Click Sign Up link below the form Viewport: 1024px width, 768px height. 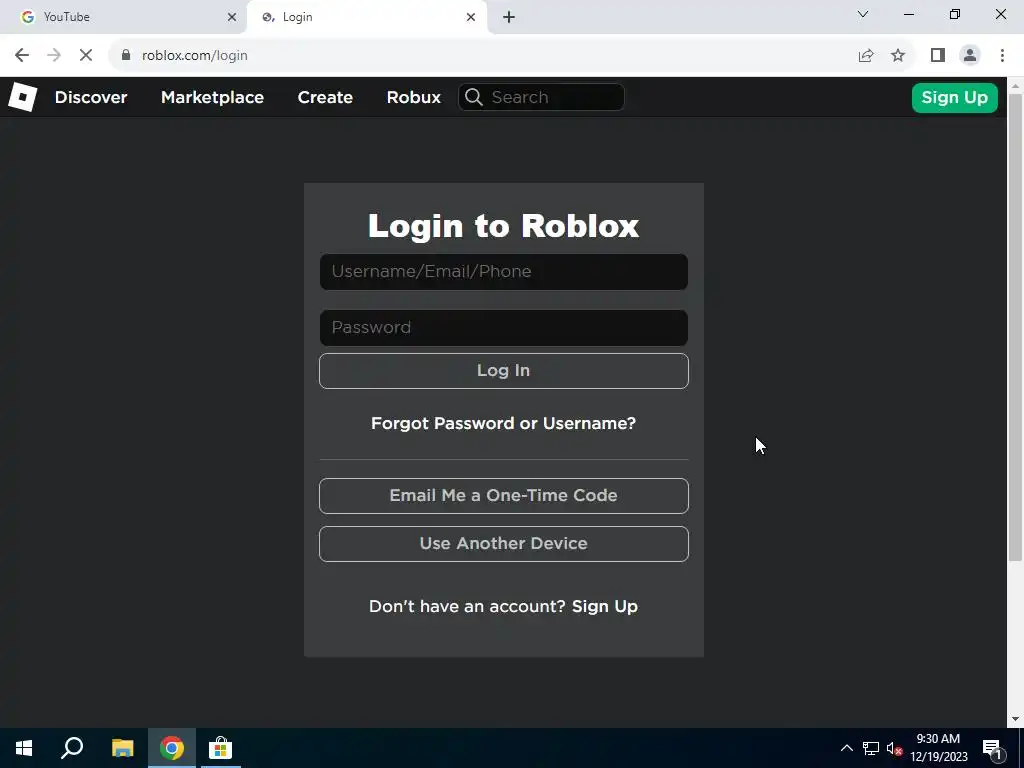[605, 607]
